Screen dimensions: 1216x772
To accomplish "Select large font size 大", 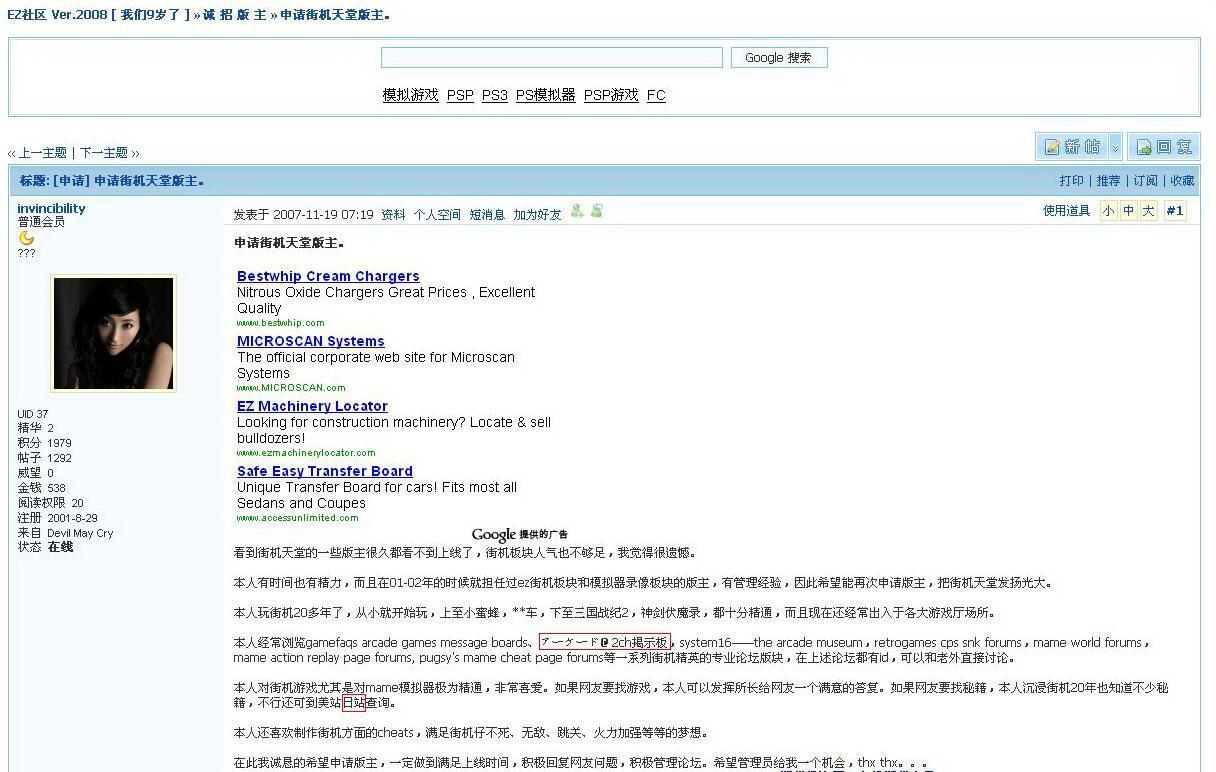I will pos(1148,211).
